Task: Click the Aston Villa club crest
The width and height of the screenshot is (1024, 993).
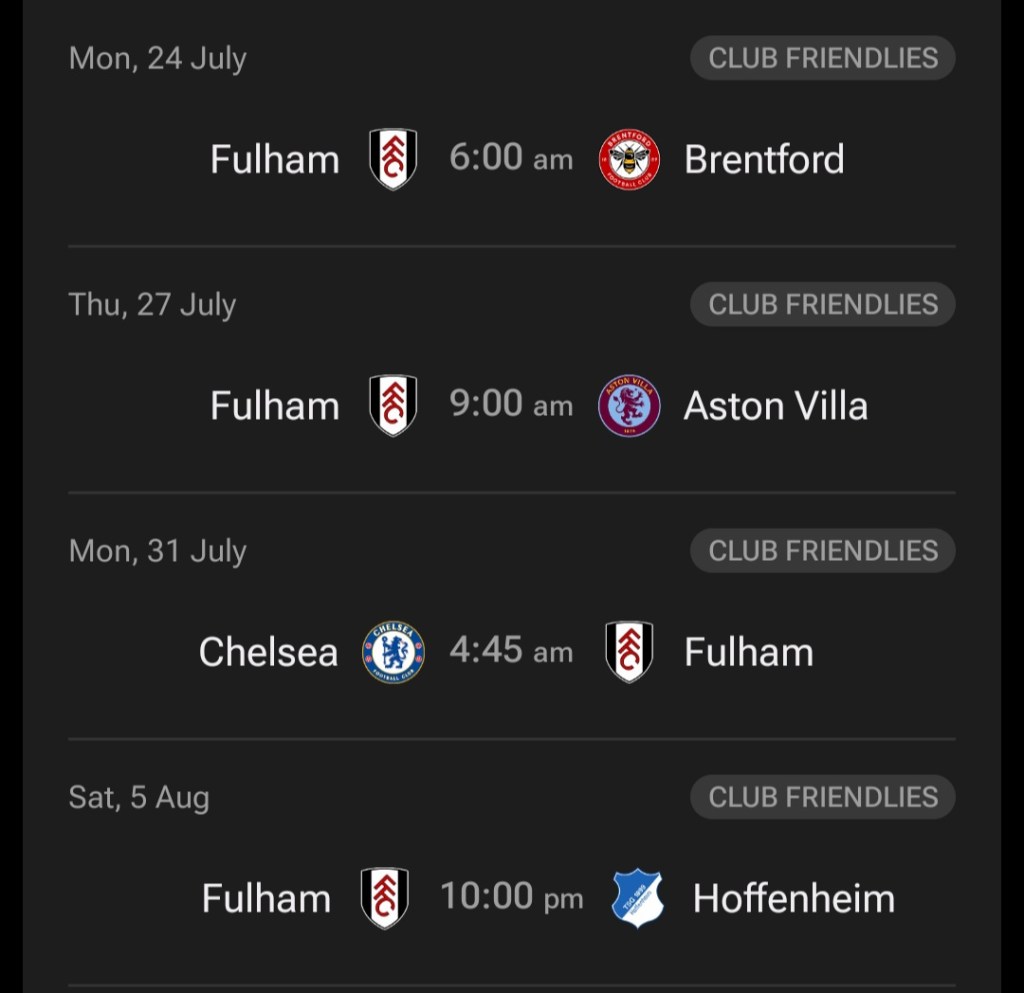Action: click(x=629, y=406)
